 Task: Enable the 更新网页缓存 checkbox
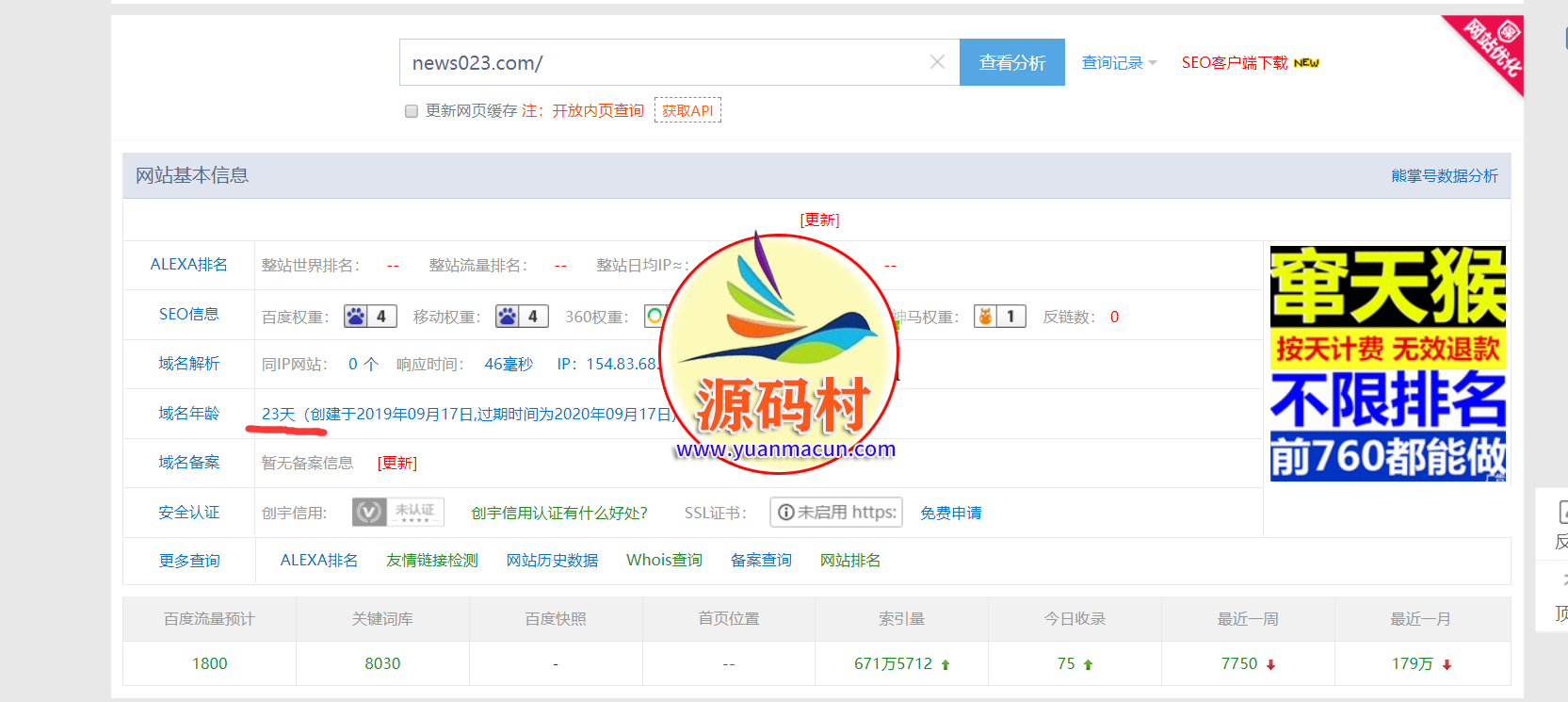(x=412, y=111)
